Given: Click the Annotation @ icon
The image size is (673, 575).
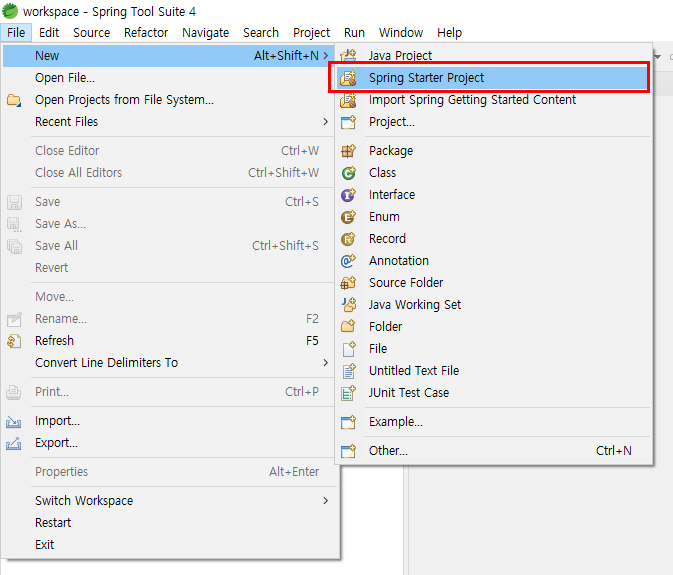Looking at the screenshot, I should pyautogui.click(x=348, y=260).
